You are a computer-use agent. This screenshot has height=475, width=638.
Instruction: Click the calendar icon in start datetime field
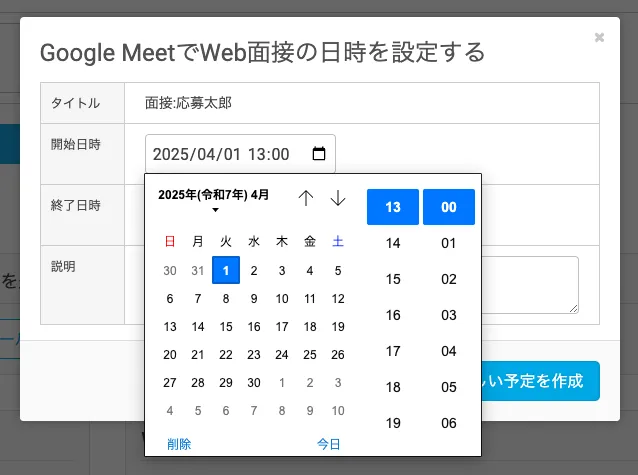[x=319, y=154]
